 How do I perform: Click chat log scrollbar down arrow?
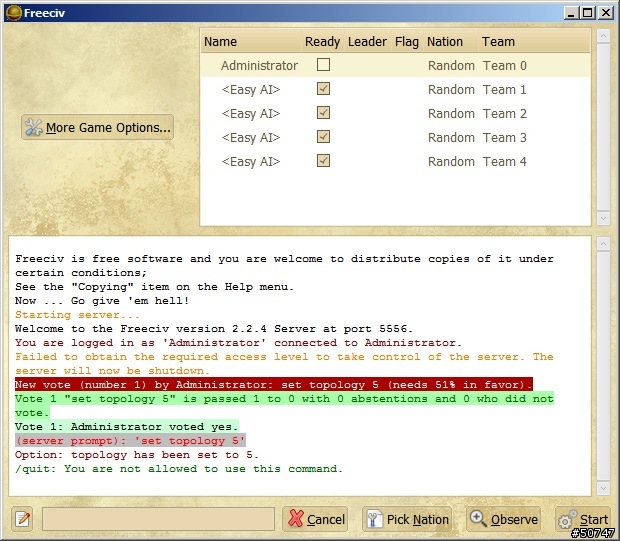click(x=603, y=488)
